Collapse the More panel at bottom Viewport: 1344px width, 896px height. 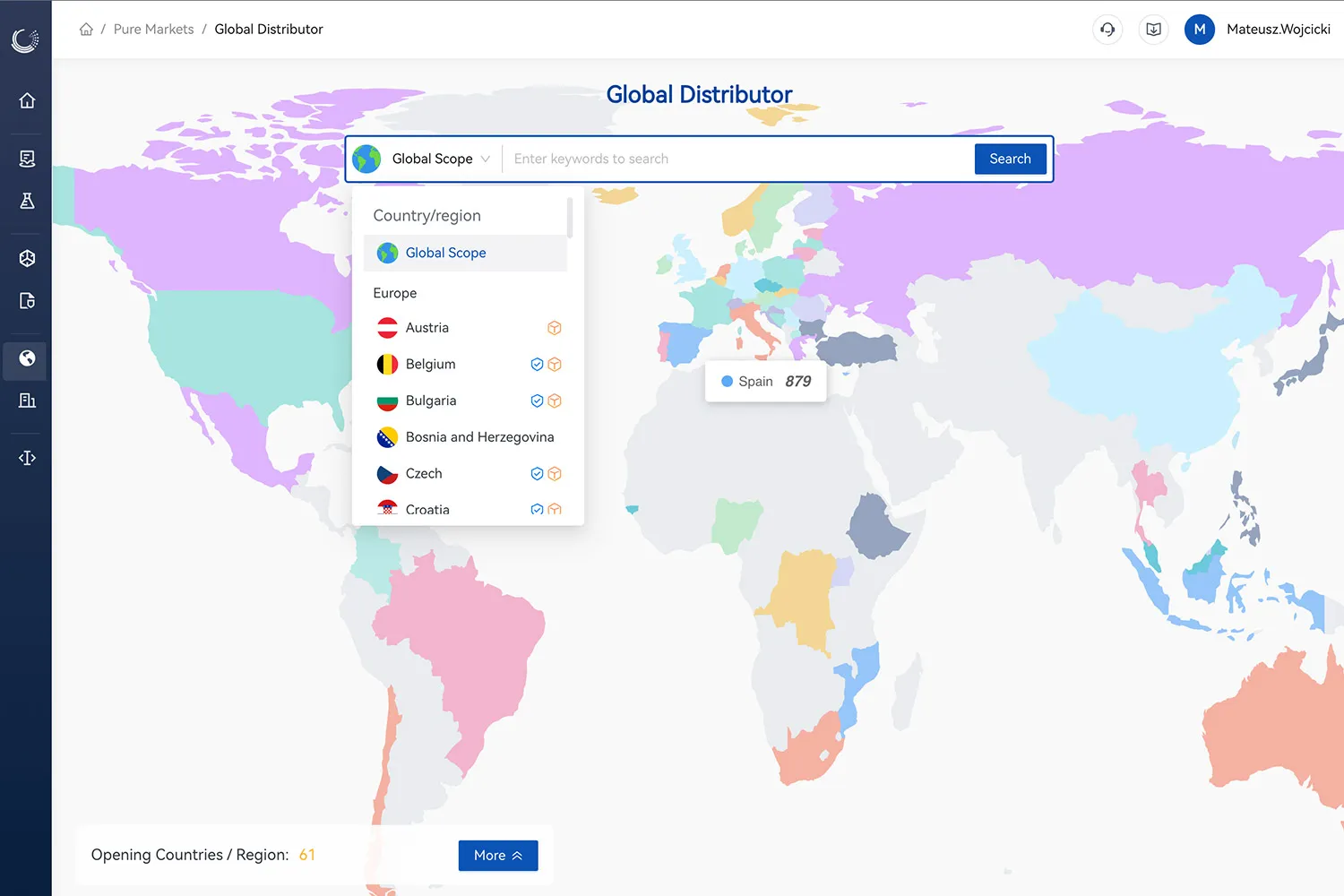497,855
